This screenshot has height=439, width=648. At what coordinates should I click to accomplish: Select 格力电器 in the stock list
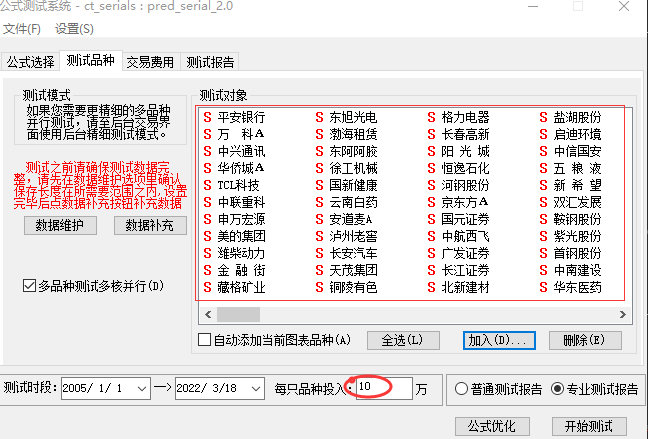(x=465, y=117)
